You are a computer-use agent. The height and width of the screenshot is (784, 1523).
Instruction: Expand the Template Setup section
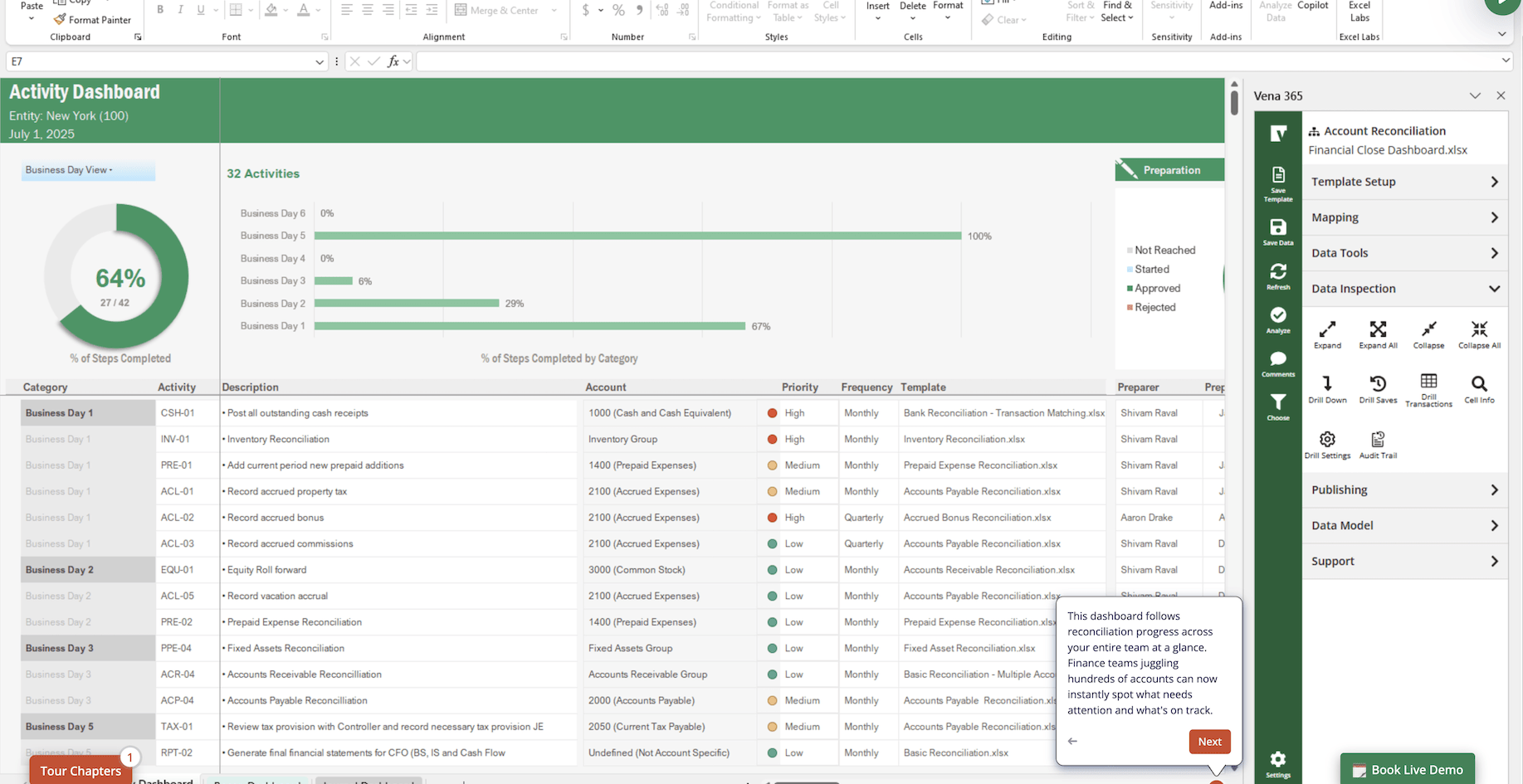coord(1404,182)
